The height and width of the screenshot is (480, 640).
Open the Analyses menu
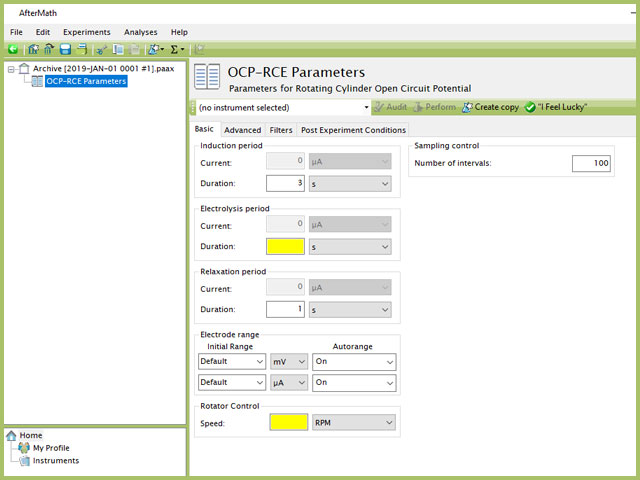[140, 32]
